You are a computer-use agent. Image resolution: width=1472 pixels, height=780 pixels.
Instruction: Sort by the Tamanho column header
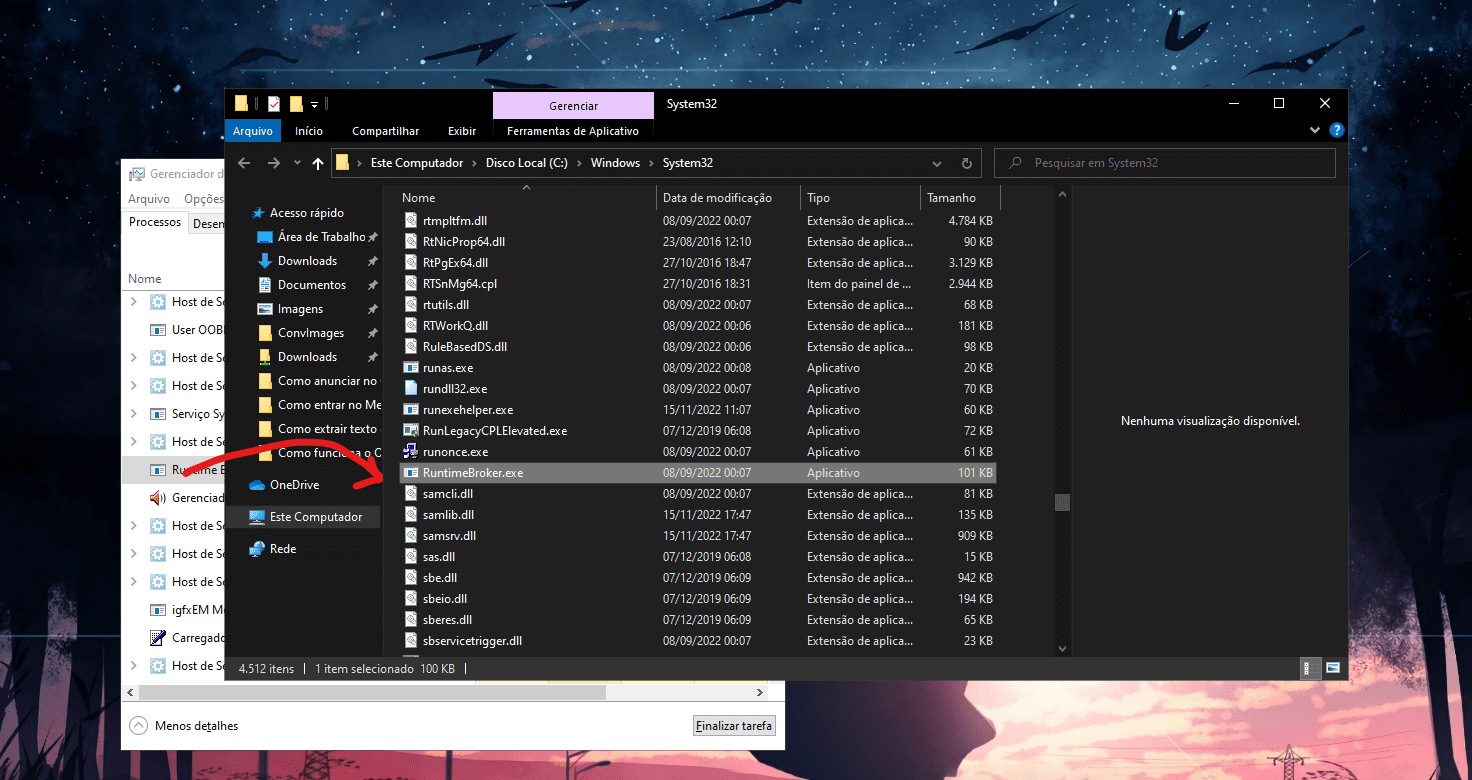pos(959,198)
